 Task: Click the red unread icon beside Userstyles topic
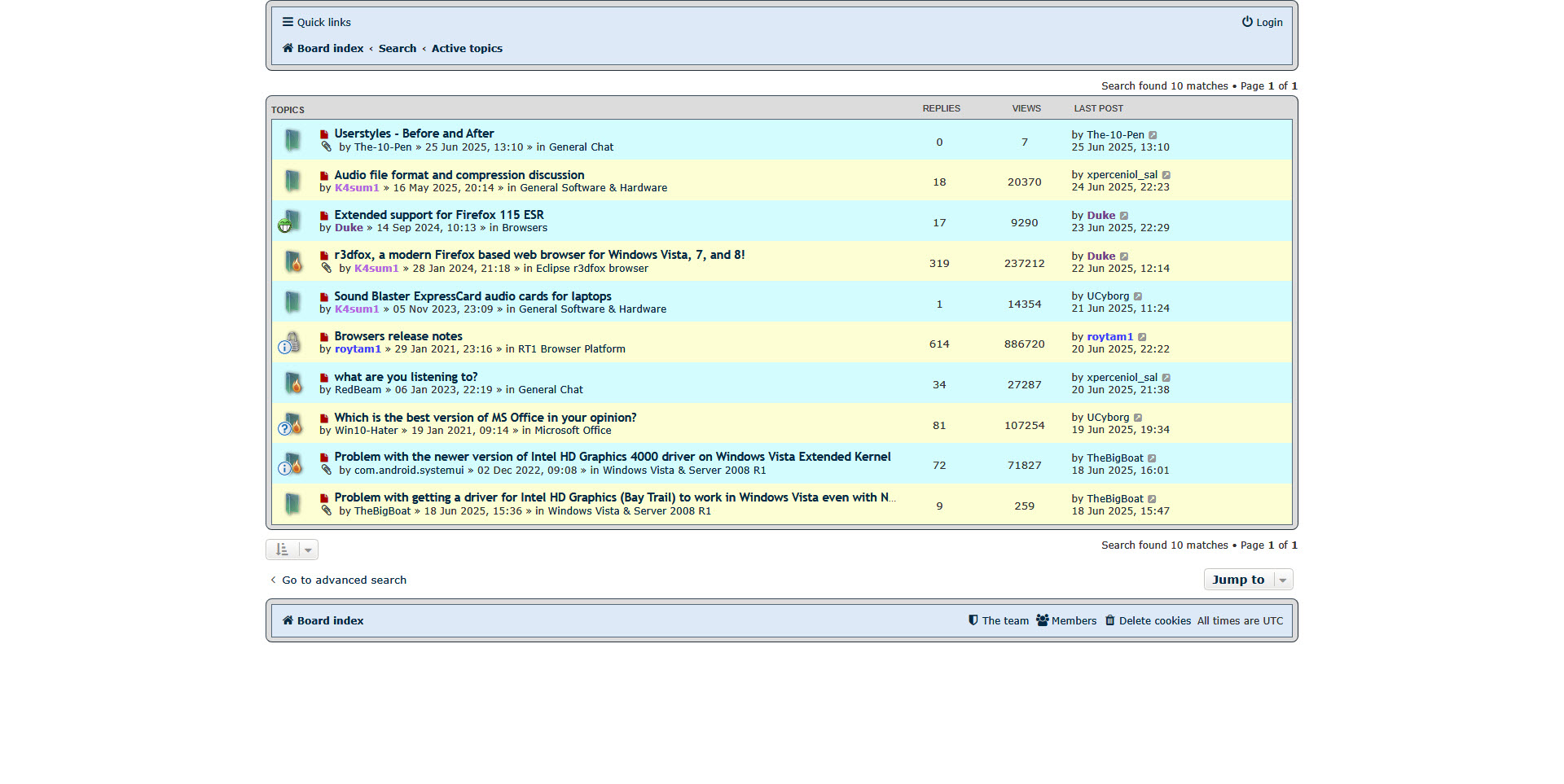324,134
